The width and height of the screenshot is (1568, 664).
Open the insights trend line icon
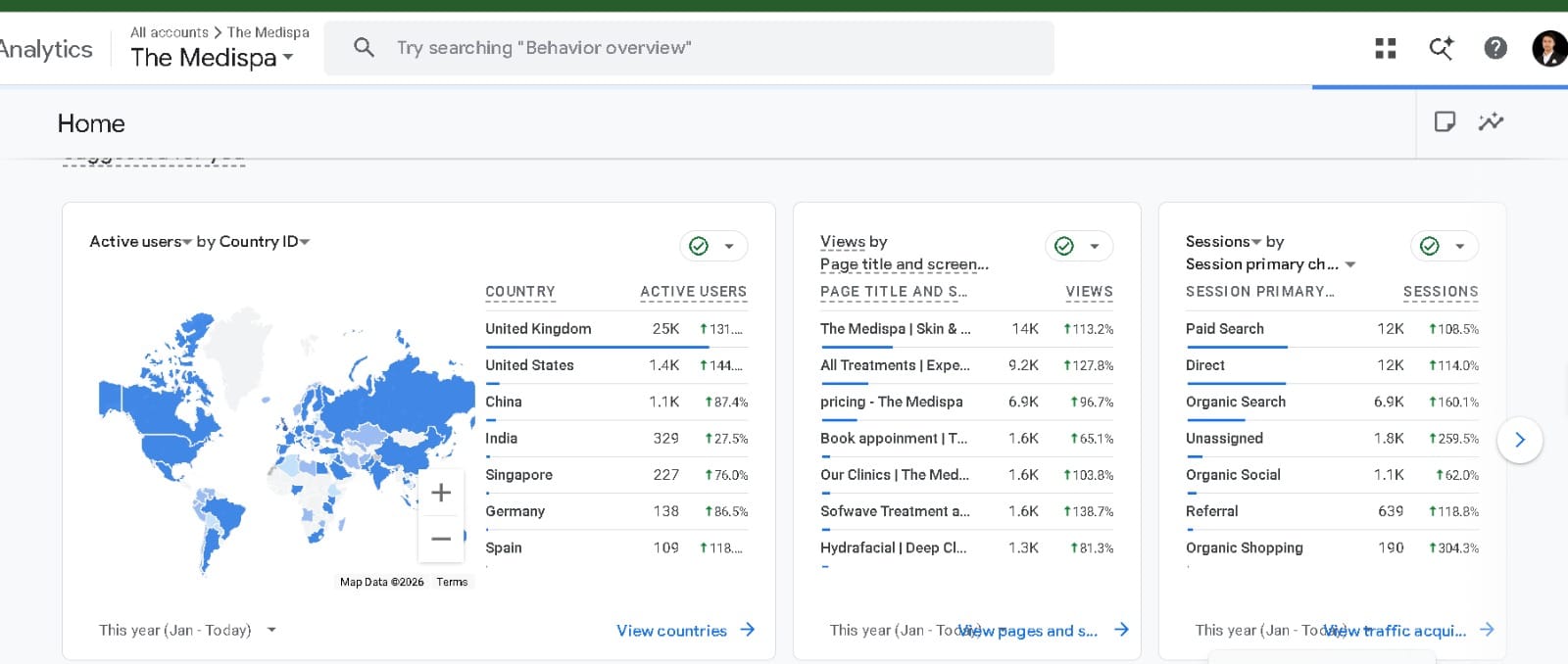pyautogui.click(x=1492, y=121)
